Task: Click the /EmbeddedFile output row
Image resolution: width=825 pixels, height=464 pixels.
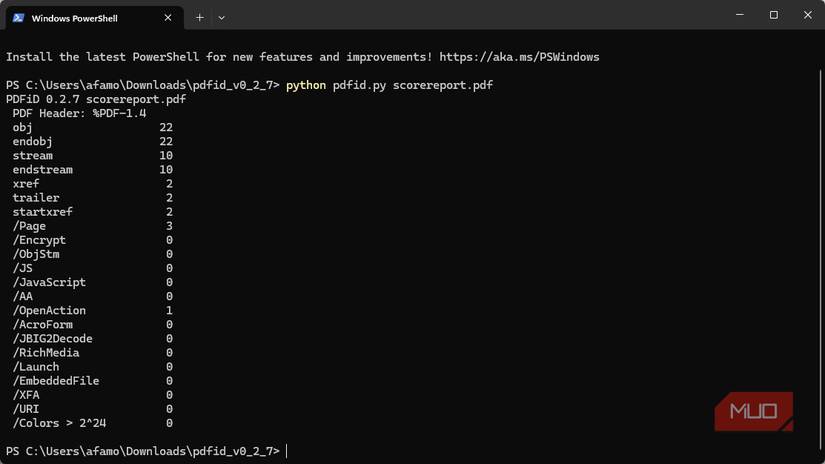Action: click(56, 381)
